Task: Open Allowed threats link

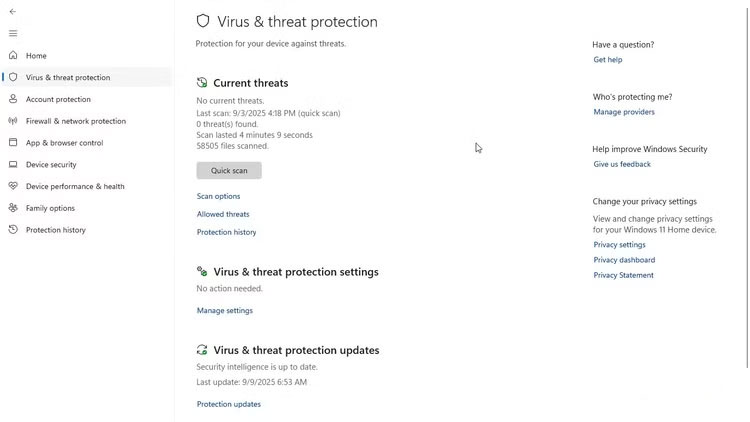Action: point(223,214)
